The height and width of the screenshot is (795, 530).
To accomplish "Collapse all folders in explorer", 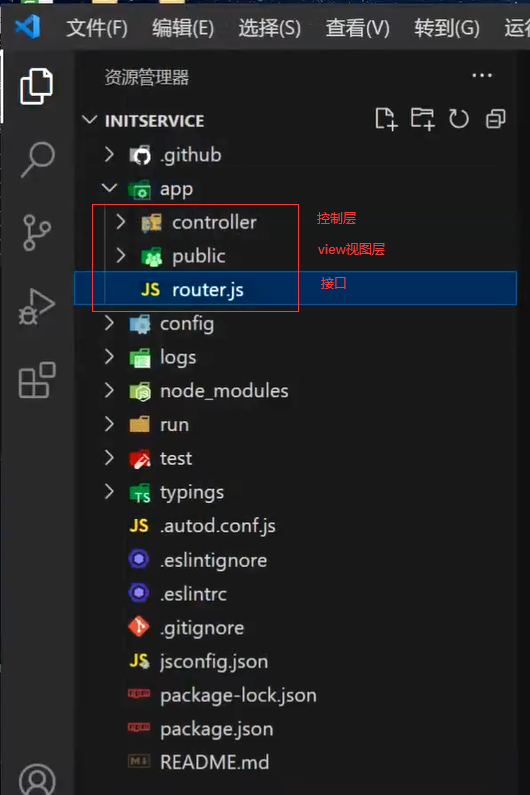I will 496,119.
